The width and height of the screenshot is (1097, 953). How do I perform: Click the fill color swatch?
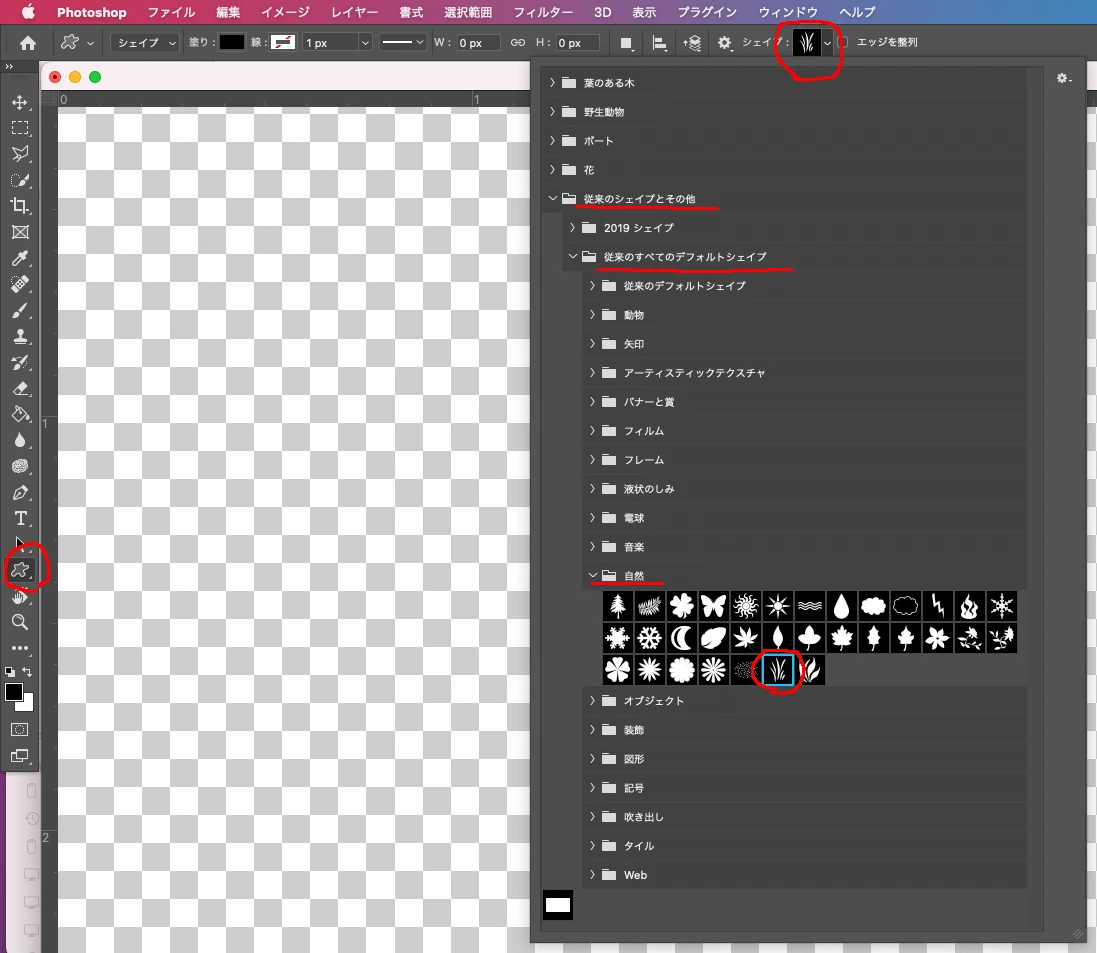pyautogui.click(x=232, y=43)
